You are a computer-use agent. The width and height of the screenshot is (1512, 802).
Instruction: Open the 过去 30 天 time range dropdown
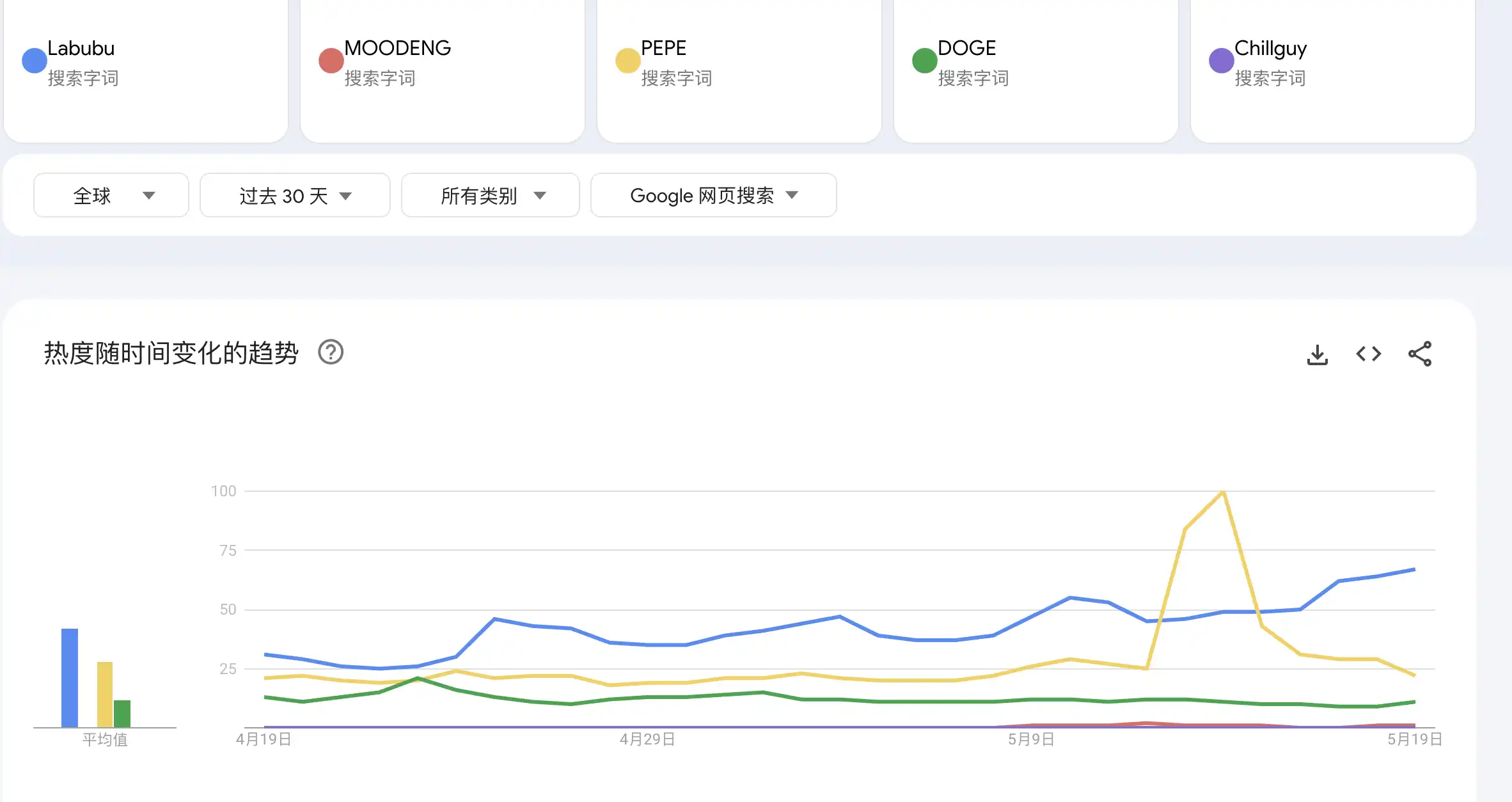pos(295,195)
